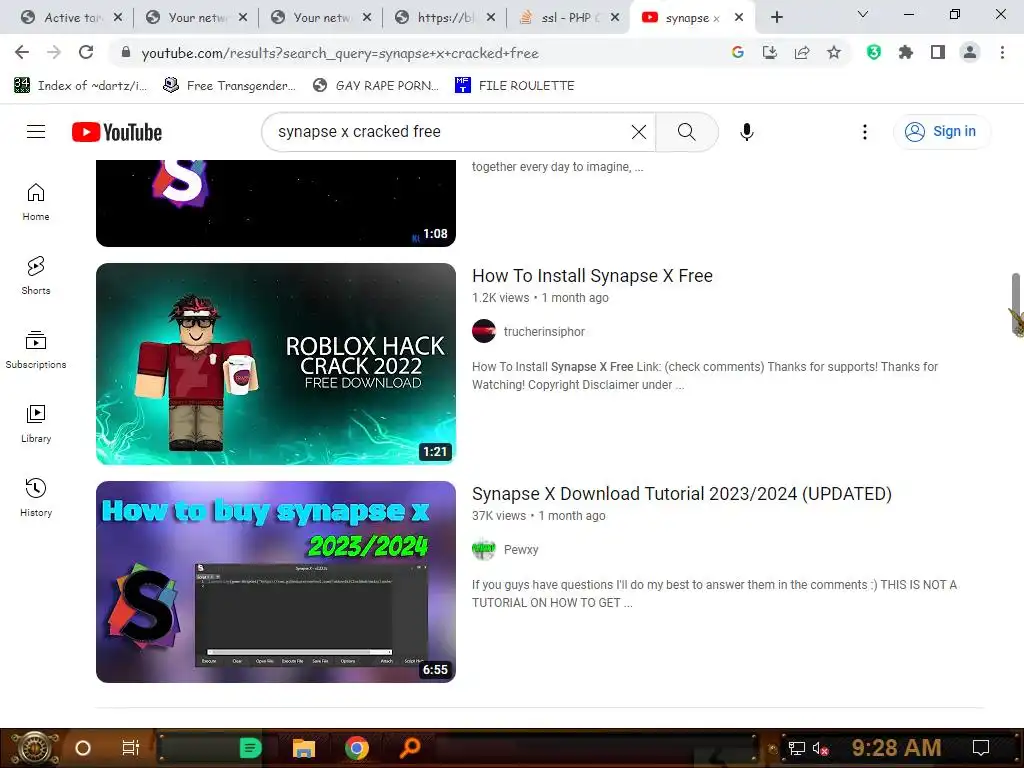The width and height of the screenshot is (1024, 768).
Task: Click the 'How to buy synapse x' thumbnail
Action: tap(276, 582)
